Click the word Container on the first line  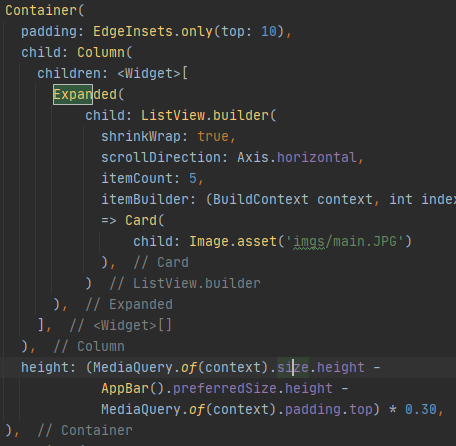coord(41,10)
